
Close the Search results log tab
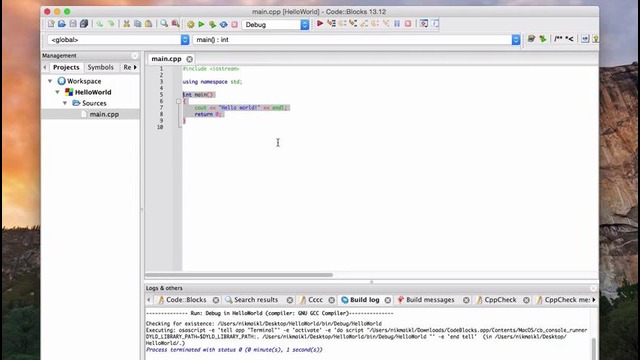pyautogui.click(x=290, y=300)
